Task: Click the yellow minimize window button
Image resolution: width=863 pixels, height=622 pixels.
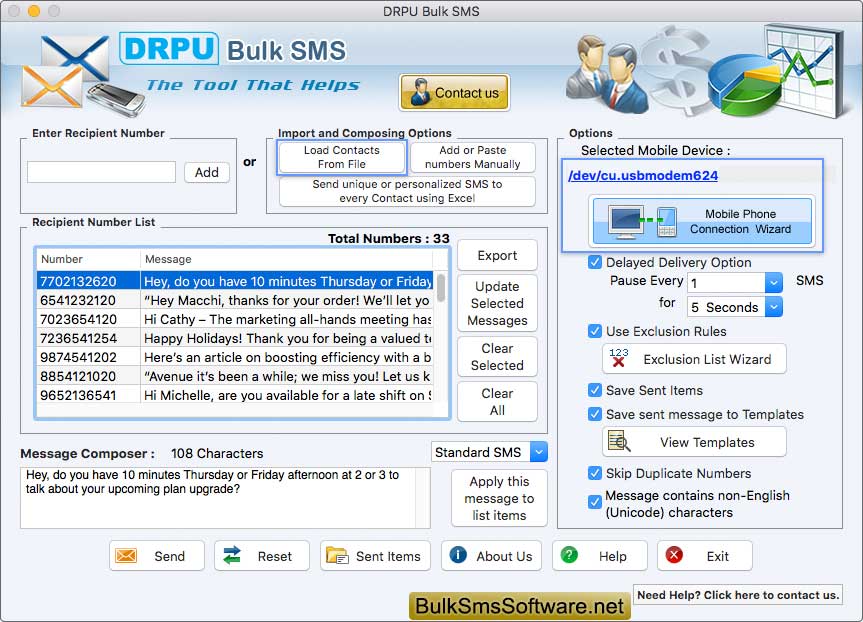Action: [34, 10]
